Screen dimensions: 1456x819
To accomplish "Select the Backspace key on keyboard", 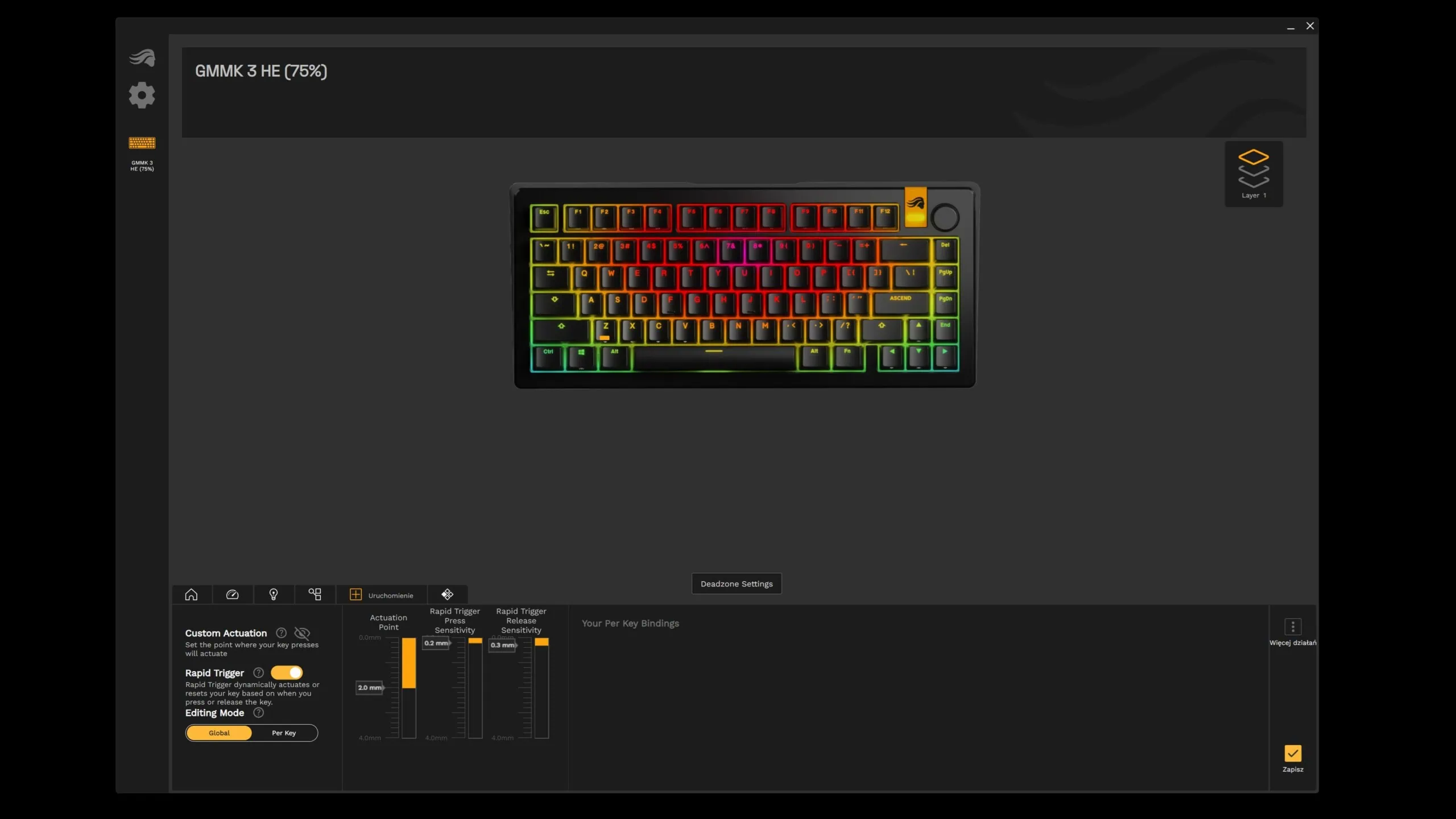I will [904, 250].
